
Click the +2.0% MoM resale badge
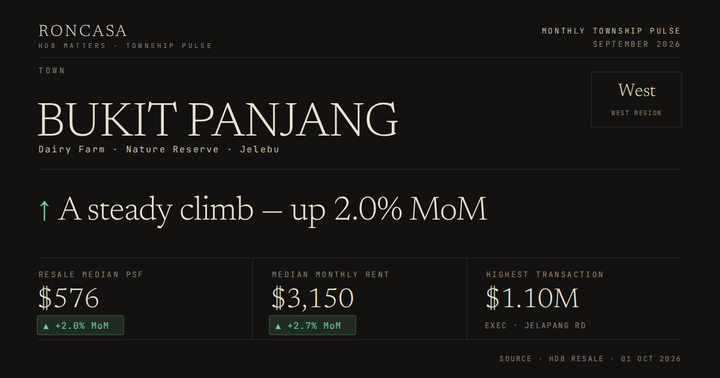click(80, 325)
